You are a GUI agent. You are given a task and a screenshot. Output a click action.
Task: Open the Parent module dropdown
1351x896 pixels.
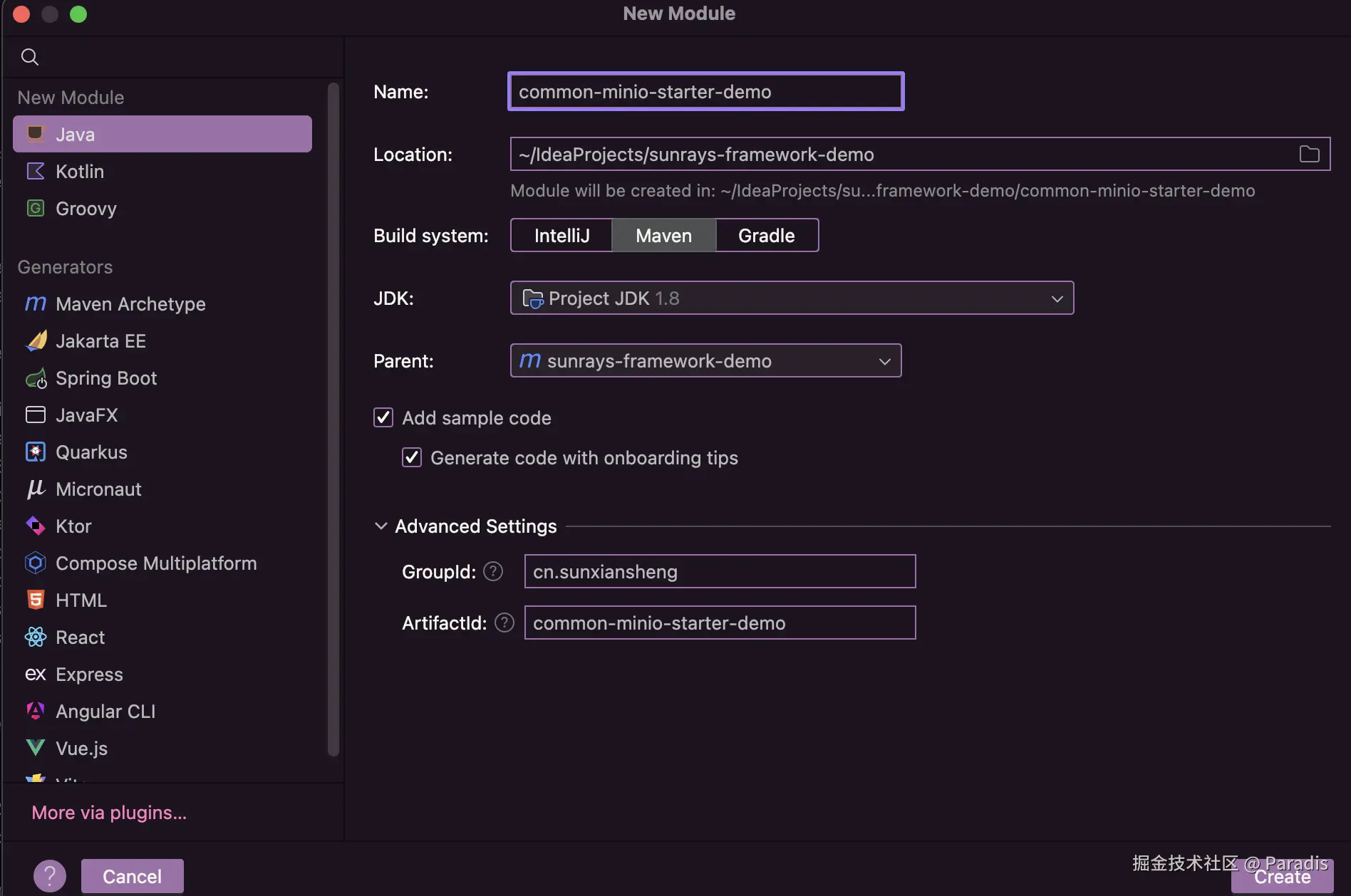coord(705,360)
